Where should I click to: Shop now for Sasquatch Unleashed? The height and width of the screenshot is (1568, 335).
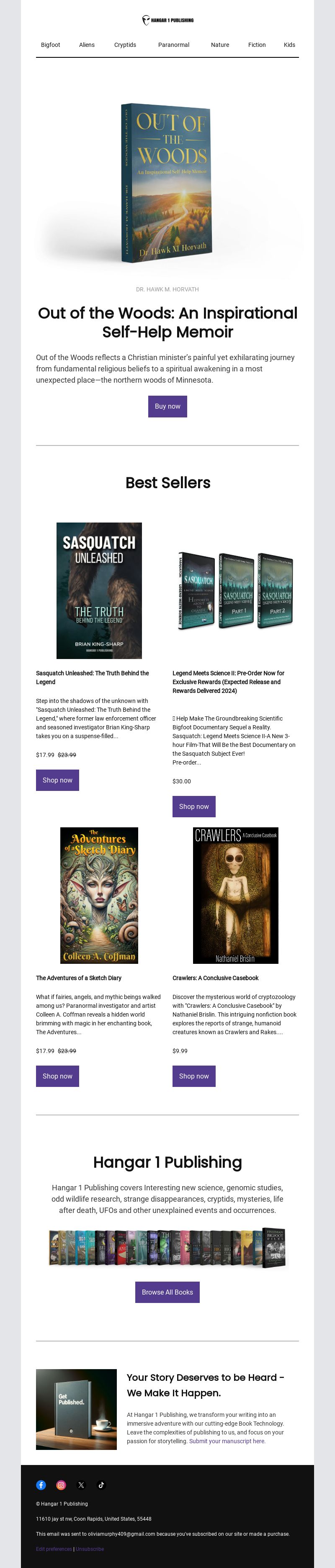click(57, 780)
